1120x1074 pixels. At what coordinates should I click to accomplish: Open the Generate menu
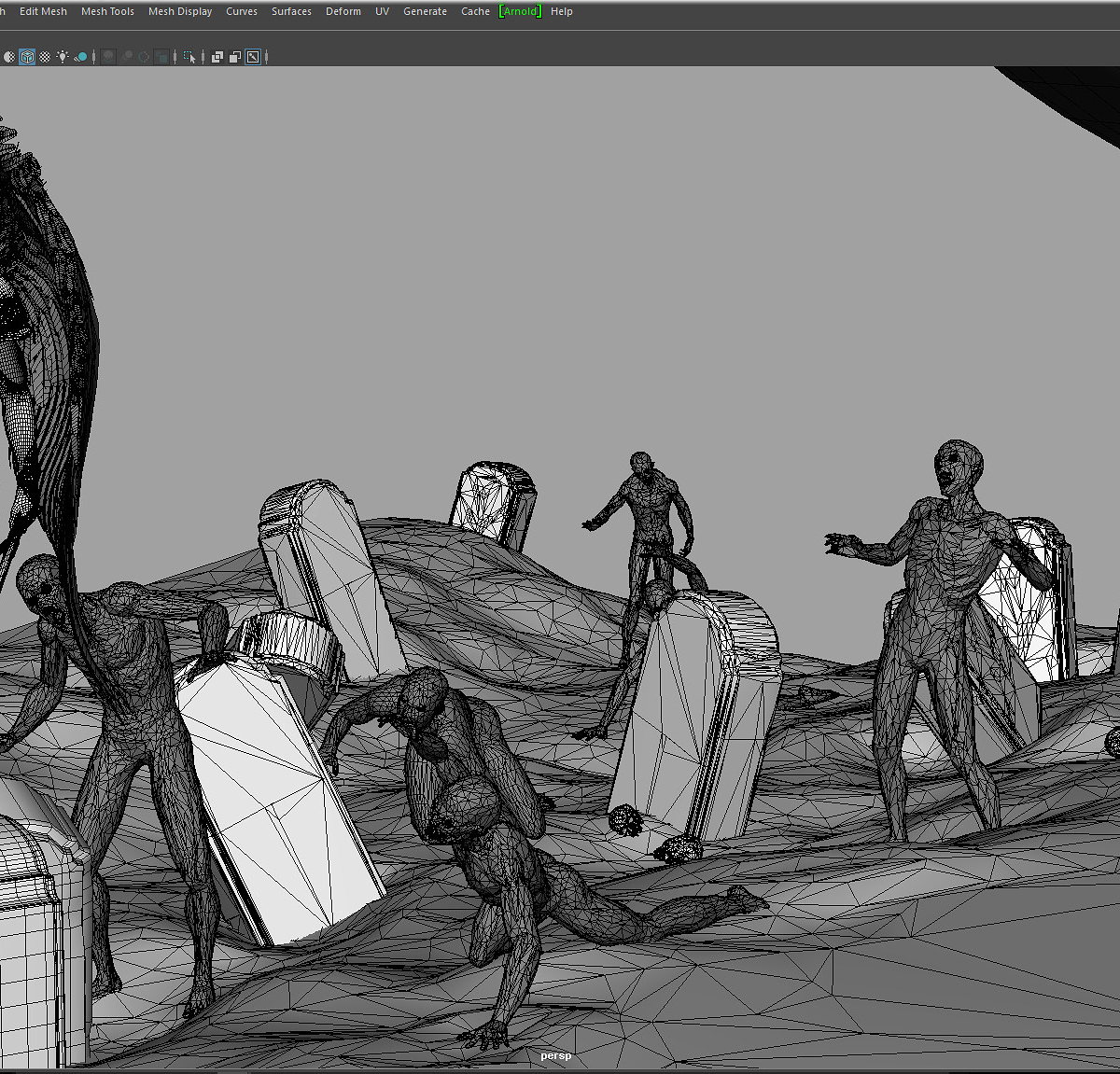pos(425,11)
